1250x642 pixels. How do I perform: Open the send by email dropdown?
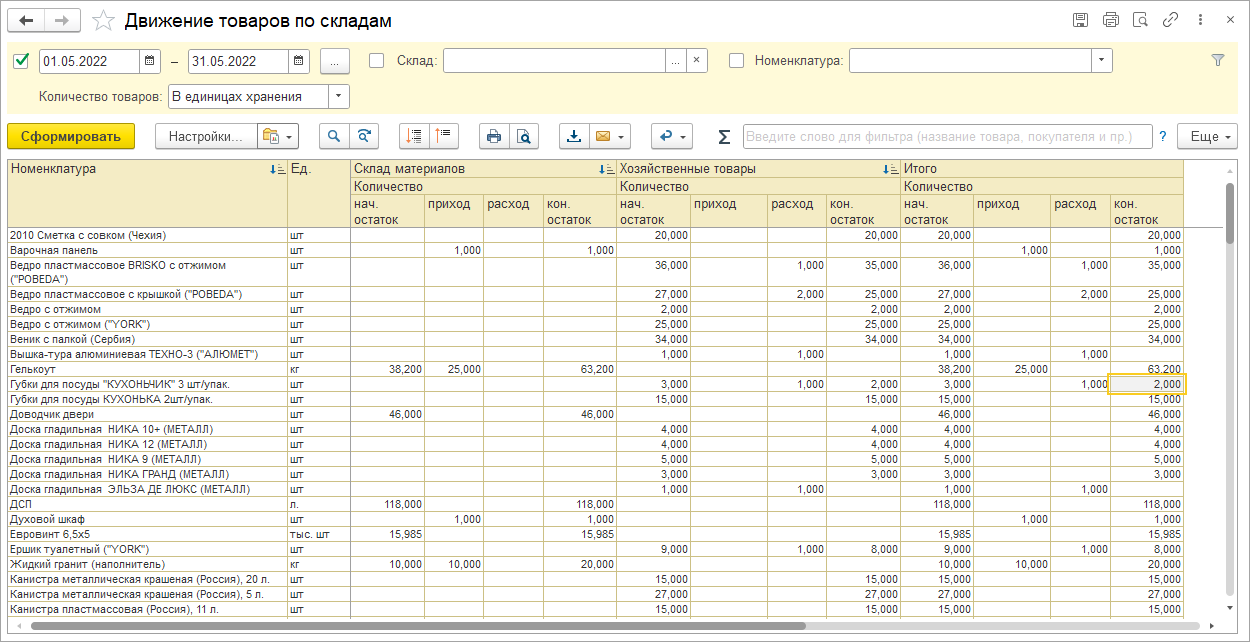[610, 137]
